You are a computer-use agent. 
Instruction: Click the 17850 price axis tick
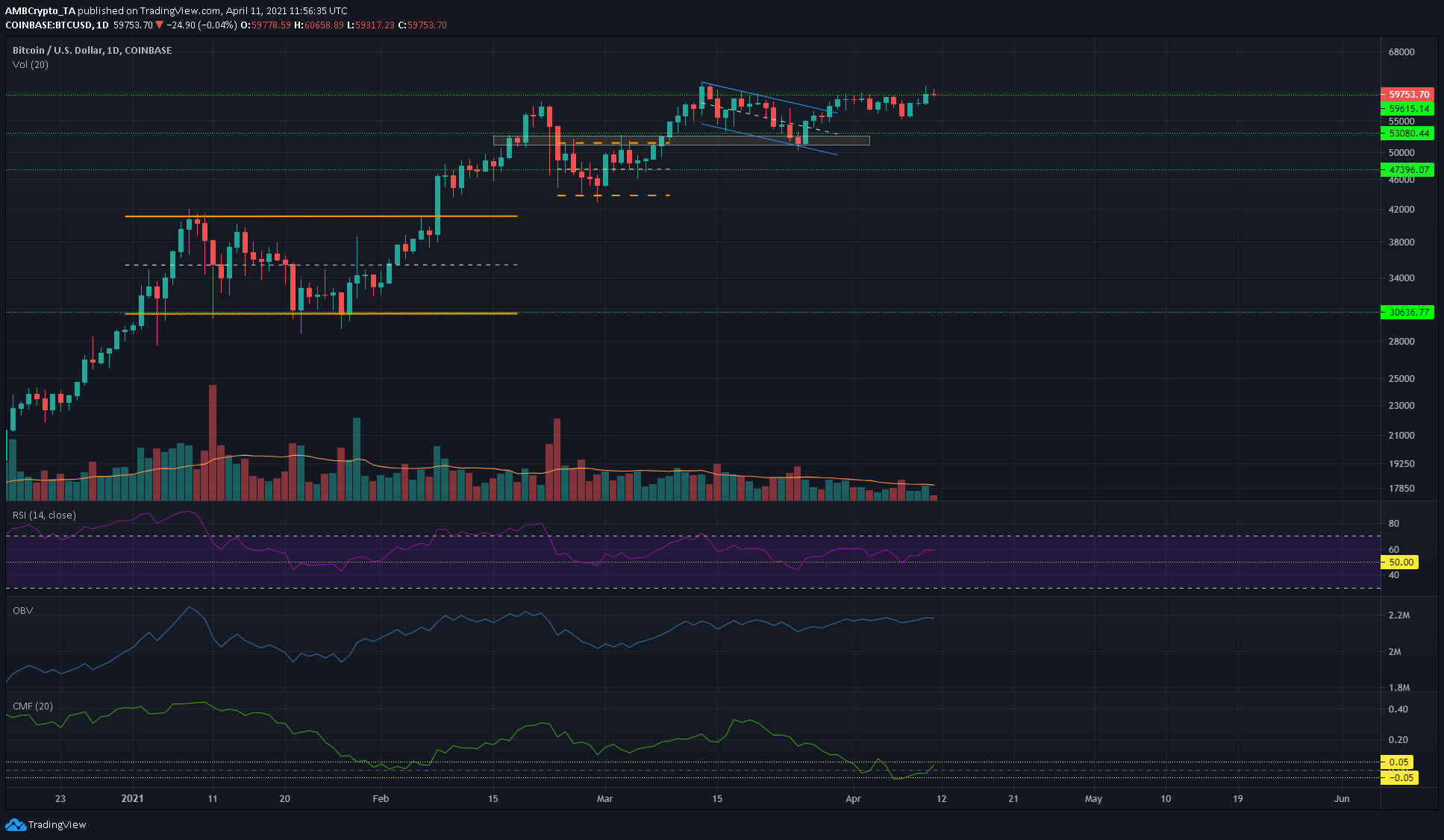click(x=1401, y=489)
